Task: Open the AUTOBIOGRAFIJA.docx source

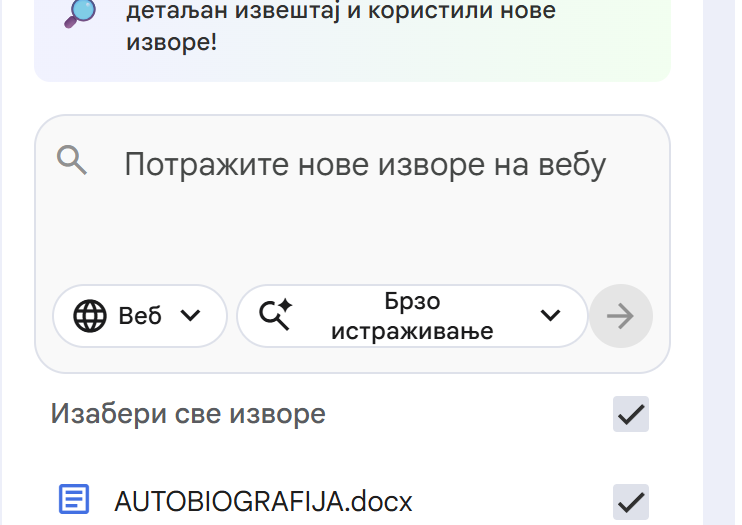Action: pyautogui.click(x=263, y=500)
